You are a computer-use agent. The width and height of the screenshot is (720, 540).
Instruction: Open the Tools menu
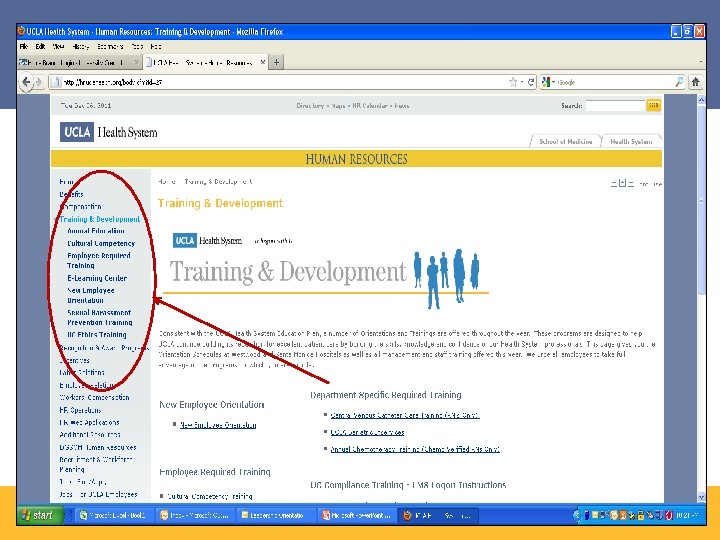pos(137,46)
